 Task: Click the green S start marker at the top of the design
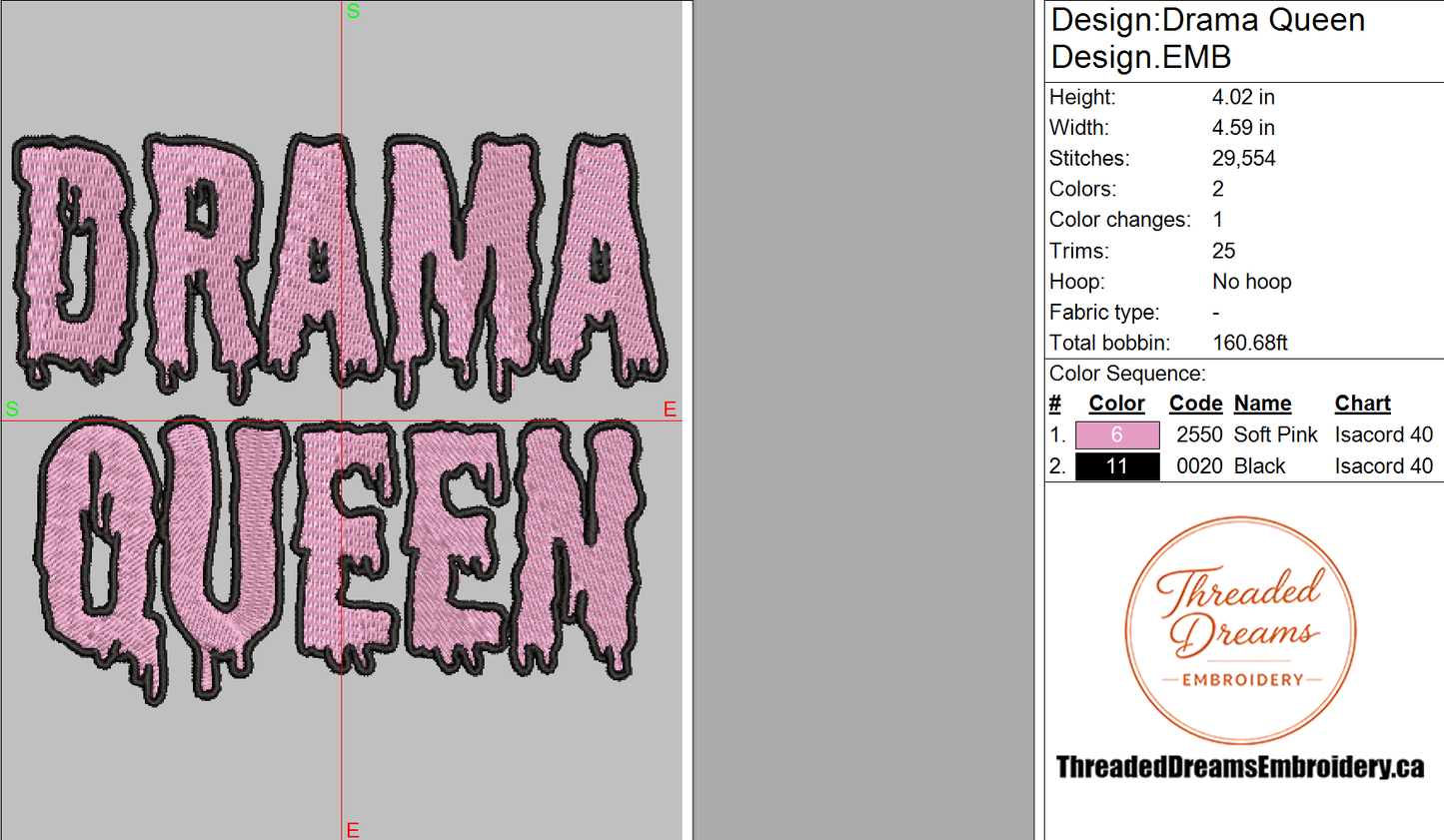[x=353, y=11]
